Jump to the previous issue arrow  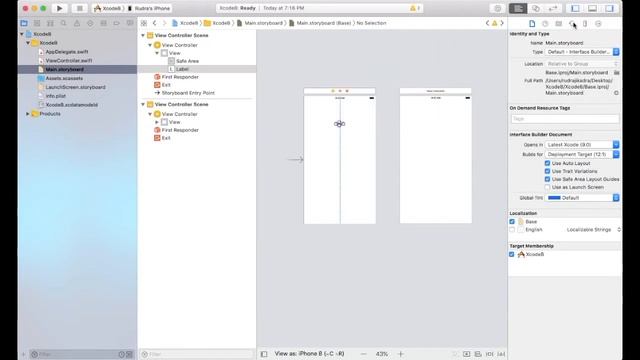(487, 23)
